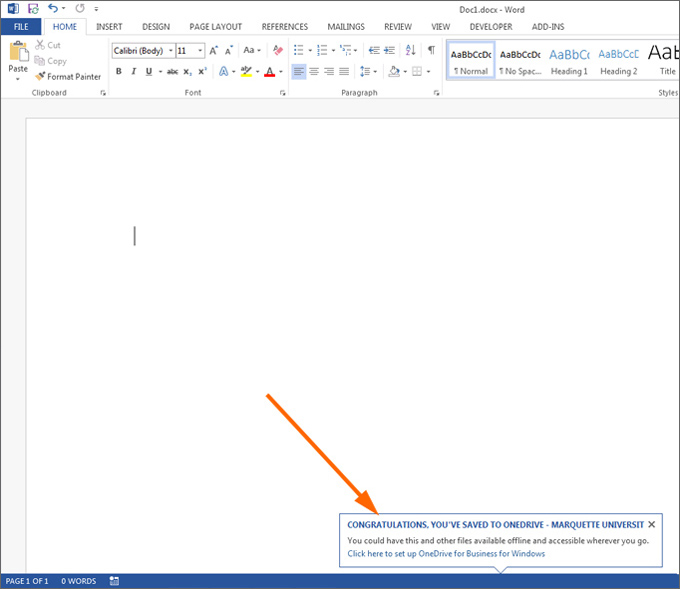
Task: Click the Clear Formatting eraser icon
Action: point(278,50)
